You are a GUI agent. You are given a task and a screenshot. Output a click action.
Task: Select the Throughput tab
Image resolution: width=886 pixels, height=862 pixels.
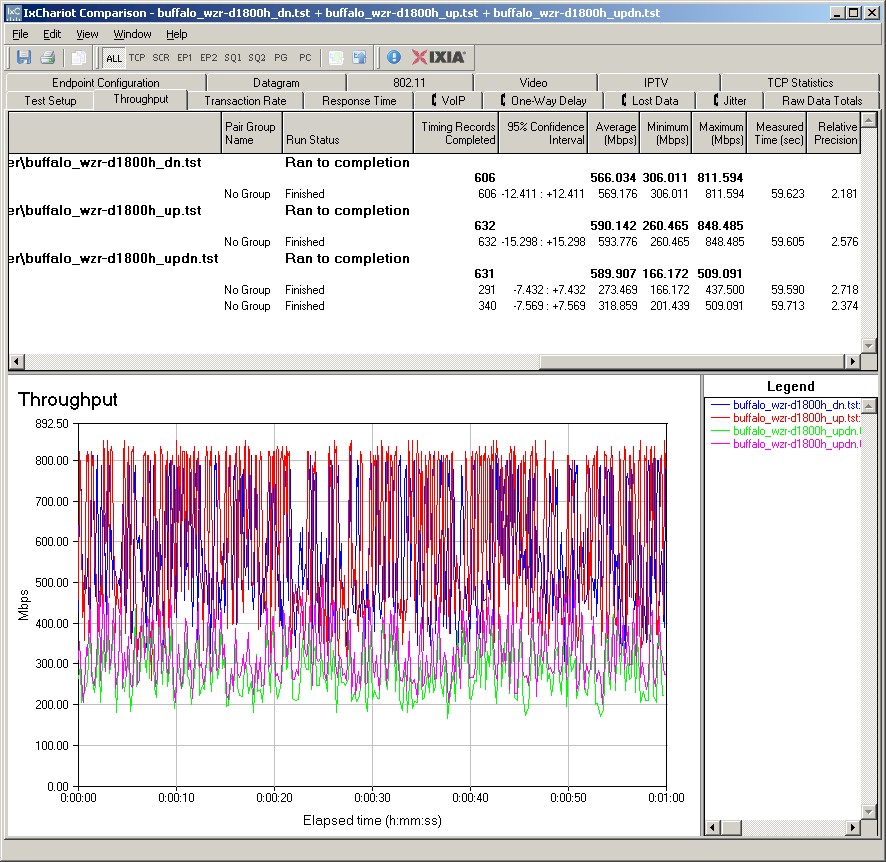[x=141, y=99]
